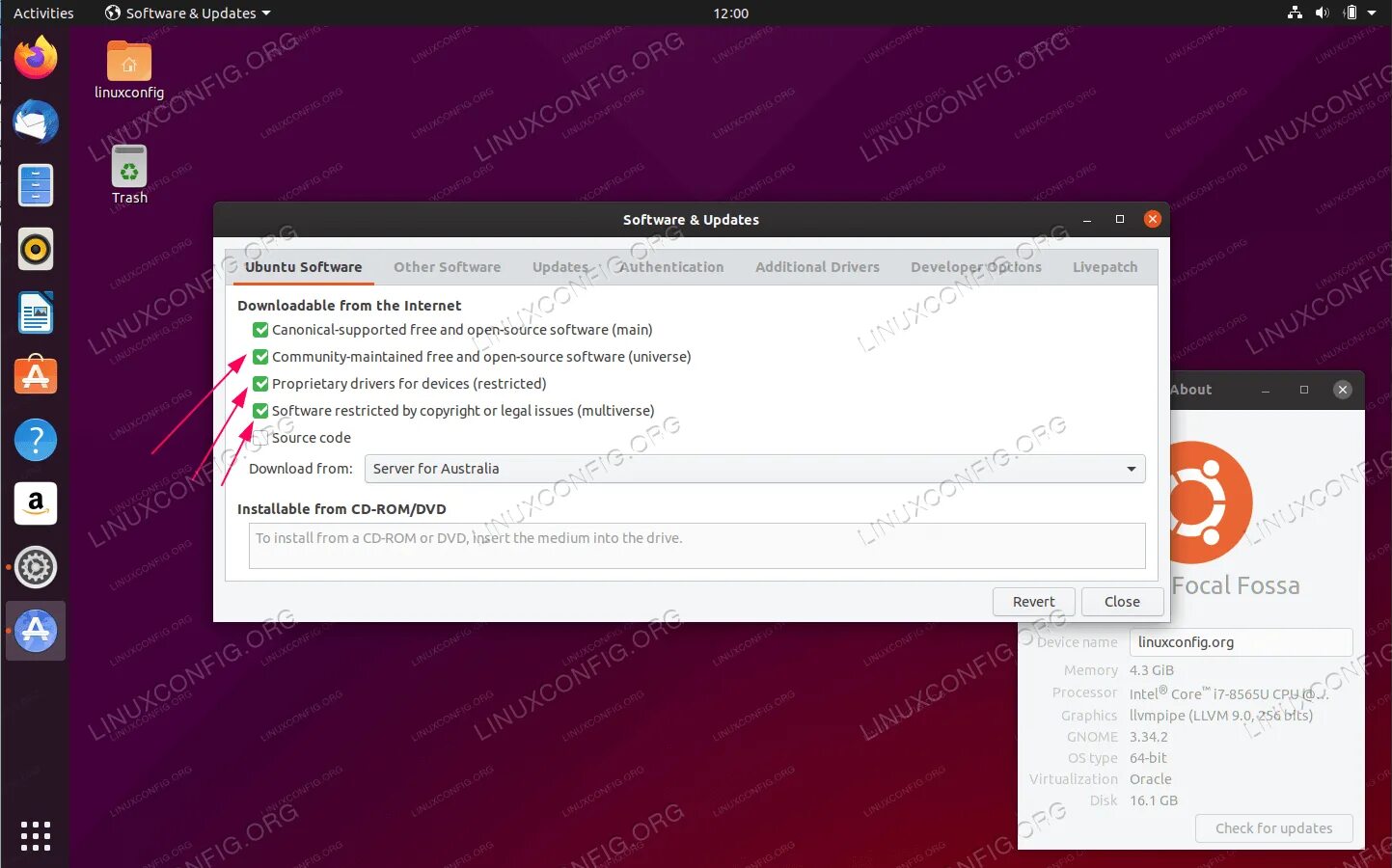Click the Revert button
Viewport: 1392px width, 868px height.
(1033, 602)
